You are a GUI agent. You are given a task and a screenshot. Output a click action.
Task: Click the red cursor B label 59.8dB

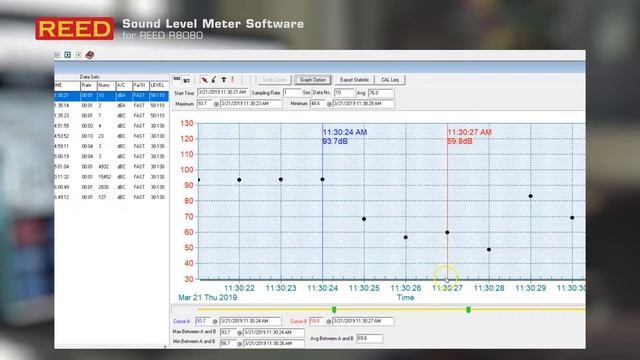click(460, 141)
